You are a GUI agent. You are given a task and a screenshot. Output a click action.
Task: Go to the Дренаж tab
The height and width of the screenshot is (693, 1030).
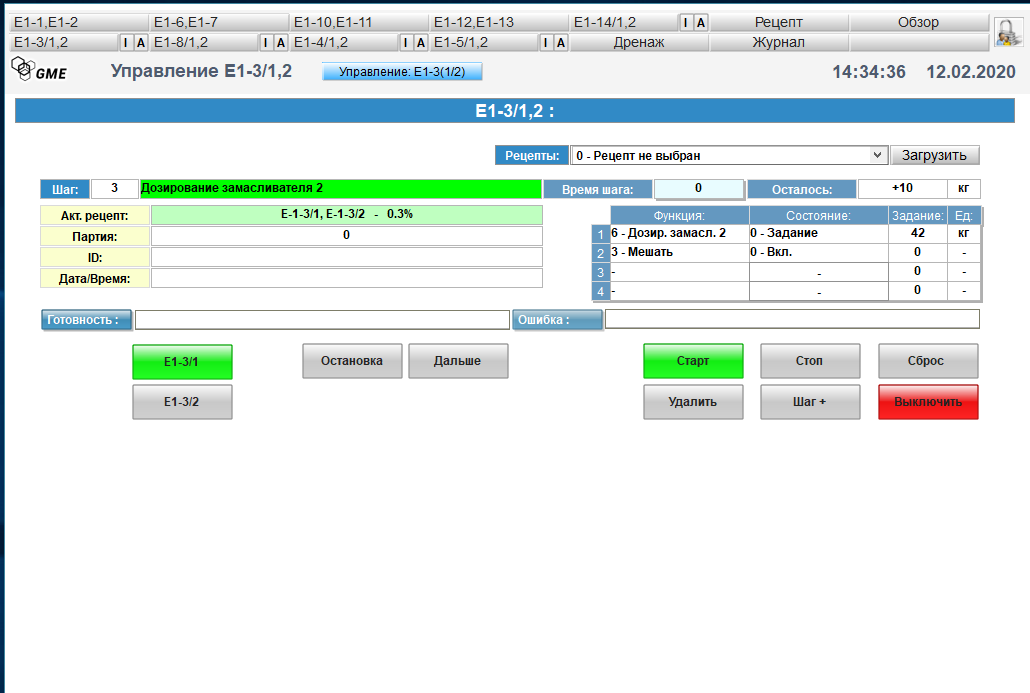click(x=639, y=42)
